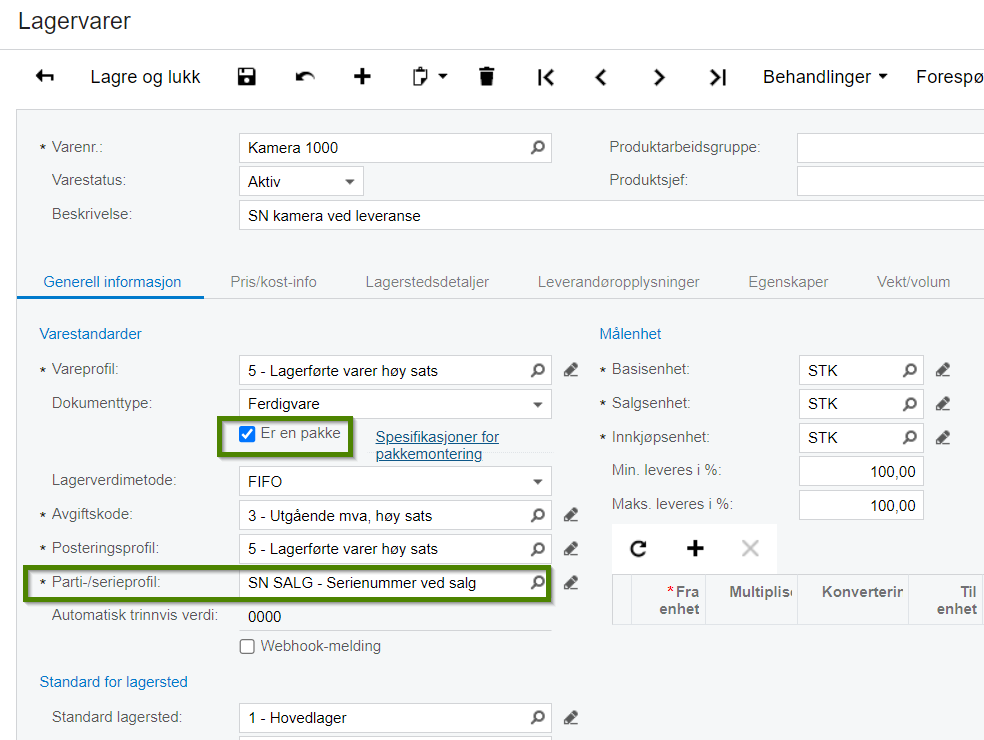Go to first record icon
The width and height of the screenshot is (984, 740).
click(545, 77)
